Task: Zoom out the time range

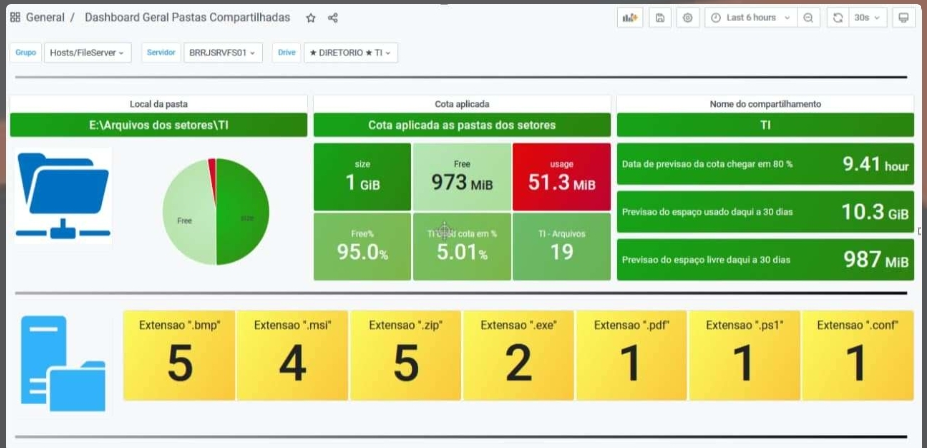Action: 808,18
